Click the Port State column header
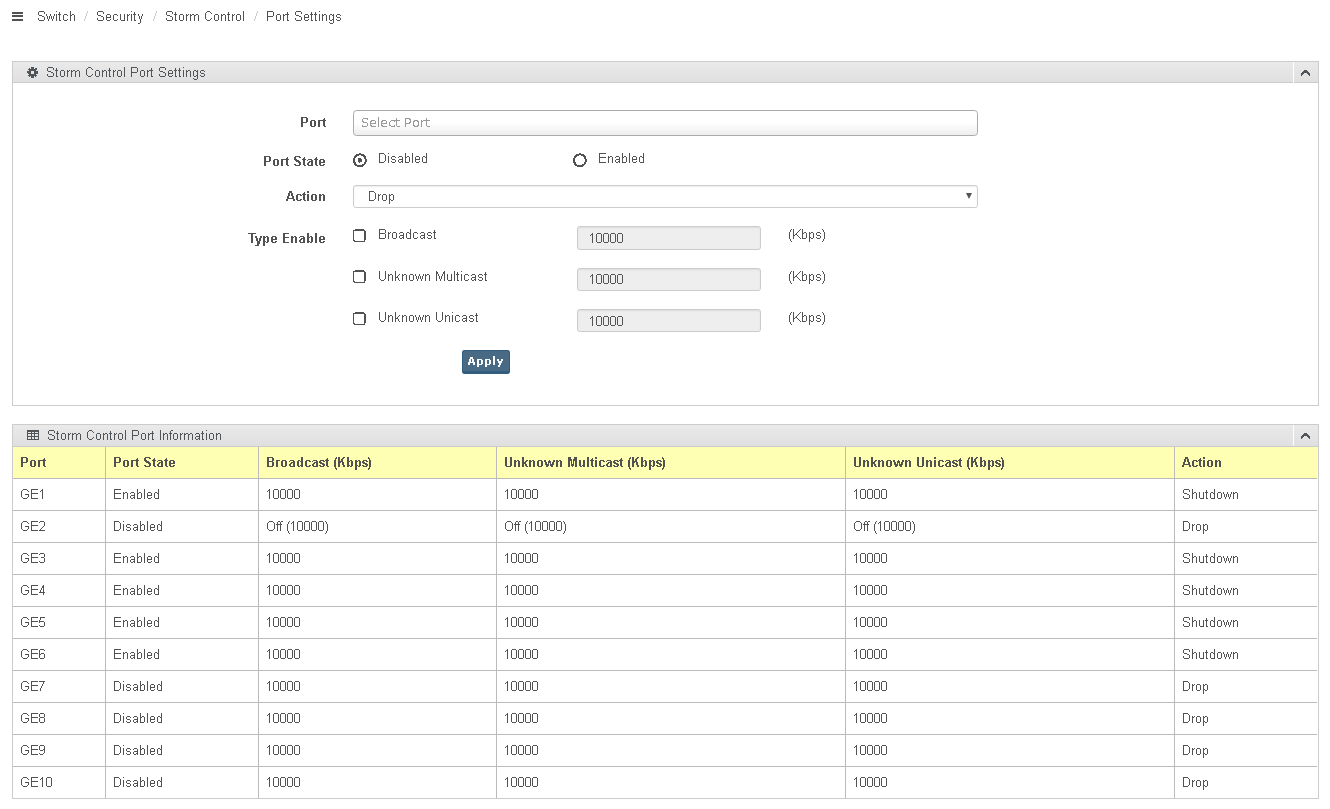Viewport: 1330px width, 809px height. 144,463
